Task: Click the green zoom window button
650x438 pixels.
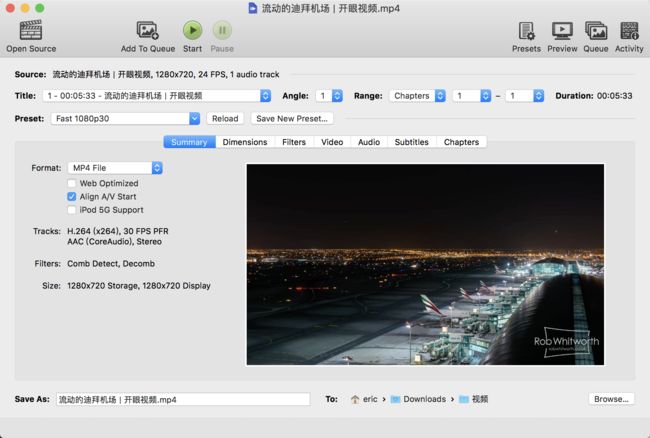Action: click(40, 8)
